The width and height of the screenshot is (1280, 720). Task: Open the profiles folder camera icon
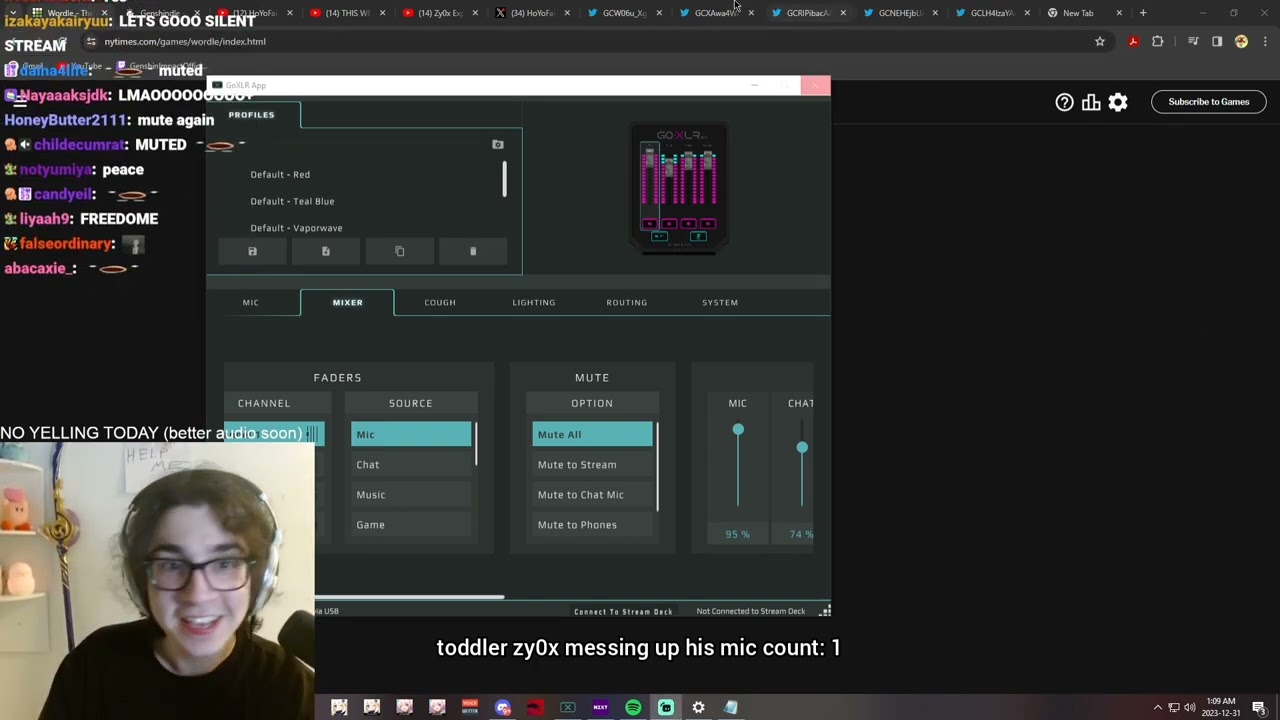[498, 144]
